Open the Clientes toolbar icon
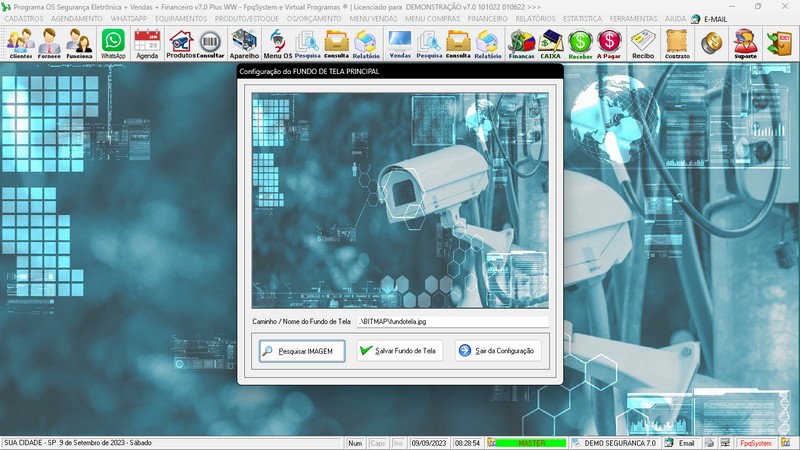The image size is (800, 450). [20, 43]
